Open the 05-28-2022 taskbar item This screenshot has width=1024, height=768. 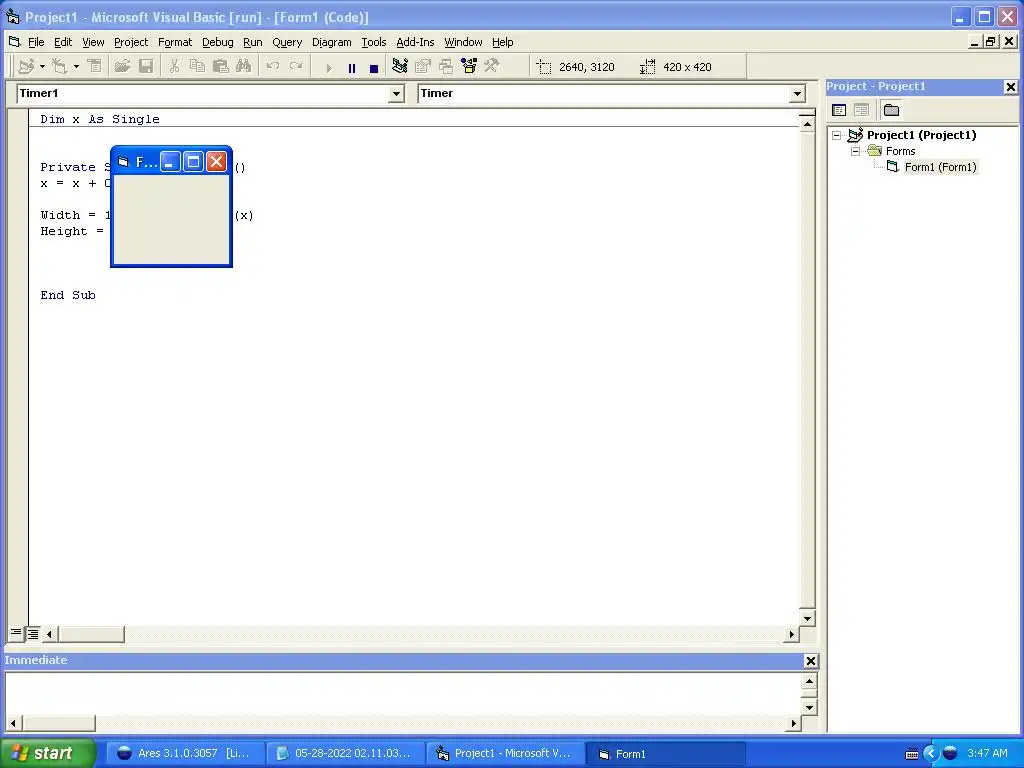pyautogui.click(x=345, y=753)
